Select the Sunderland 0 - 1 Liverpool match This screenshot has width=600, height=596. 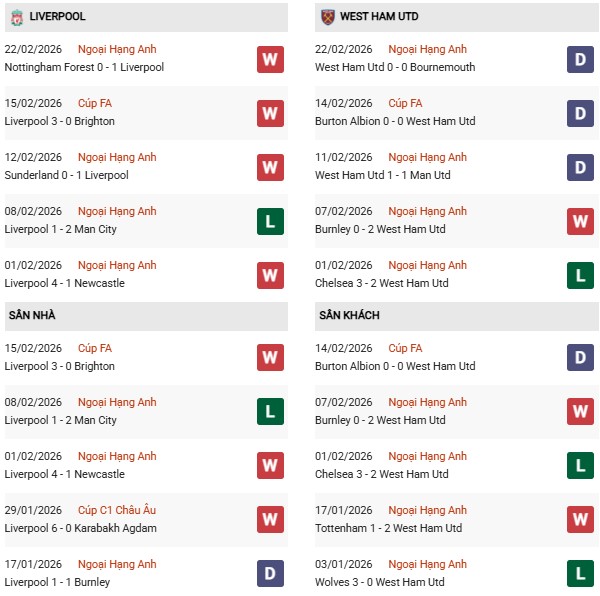[66, 175]
